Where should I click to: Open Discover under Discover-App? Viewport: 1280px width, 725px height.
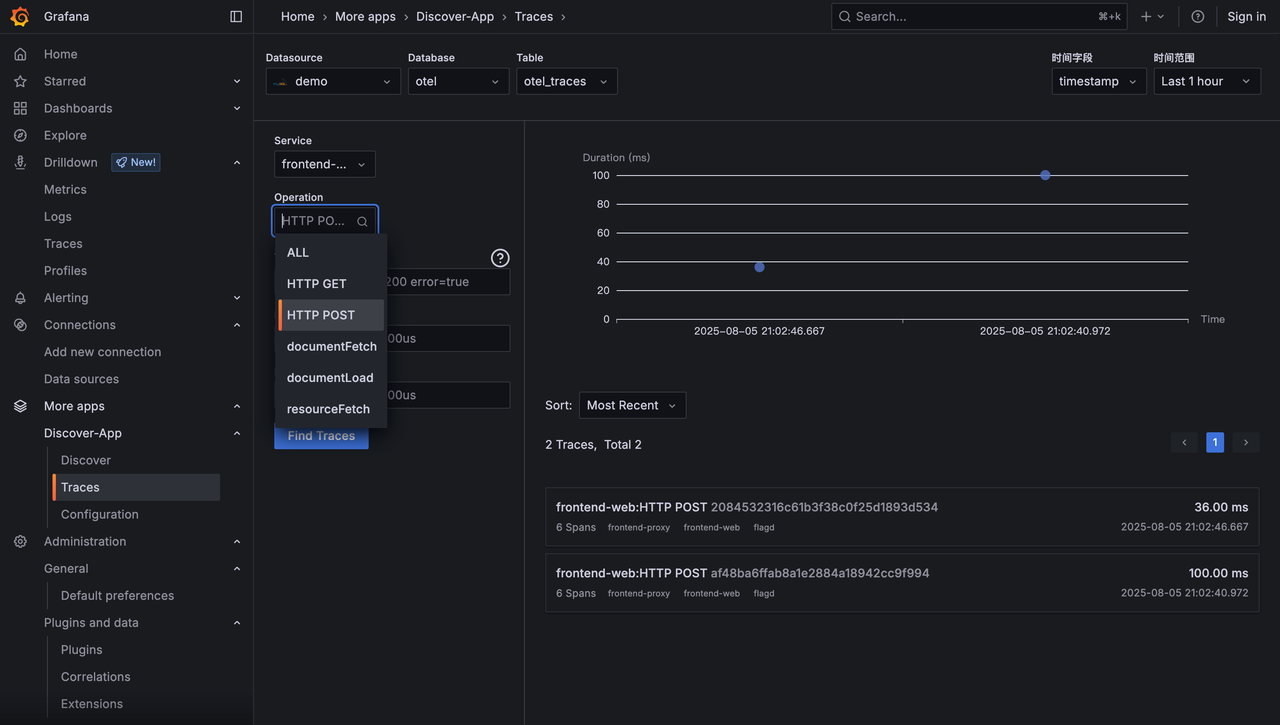click(86, 460)
